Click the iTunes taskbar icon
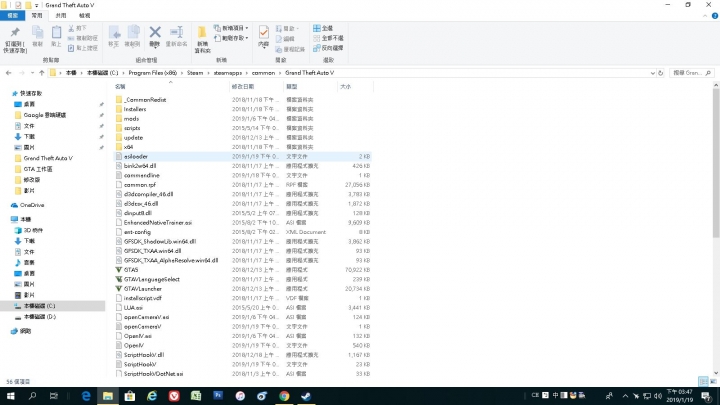 [240, 396]
